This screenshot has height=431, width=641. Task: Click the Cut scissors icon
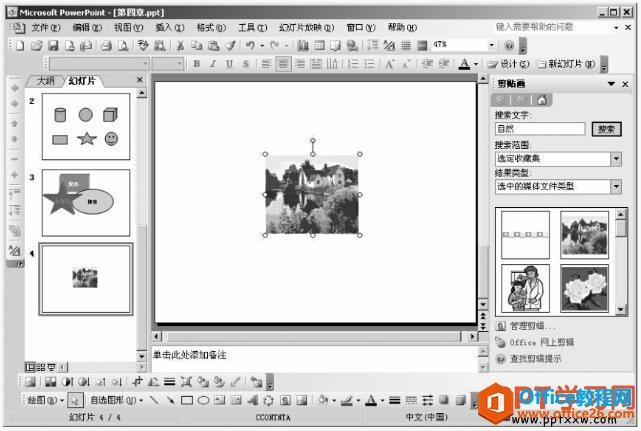pos(180,45)
